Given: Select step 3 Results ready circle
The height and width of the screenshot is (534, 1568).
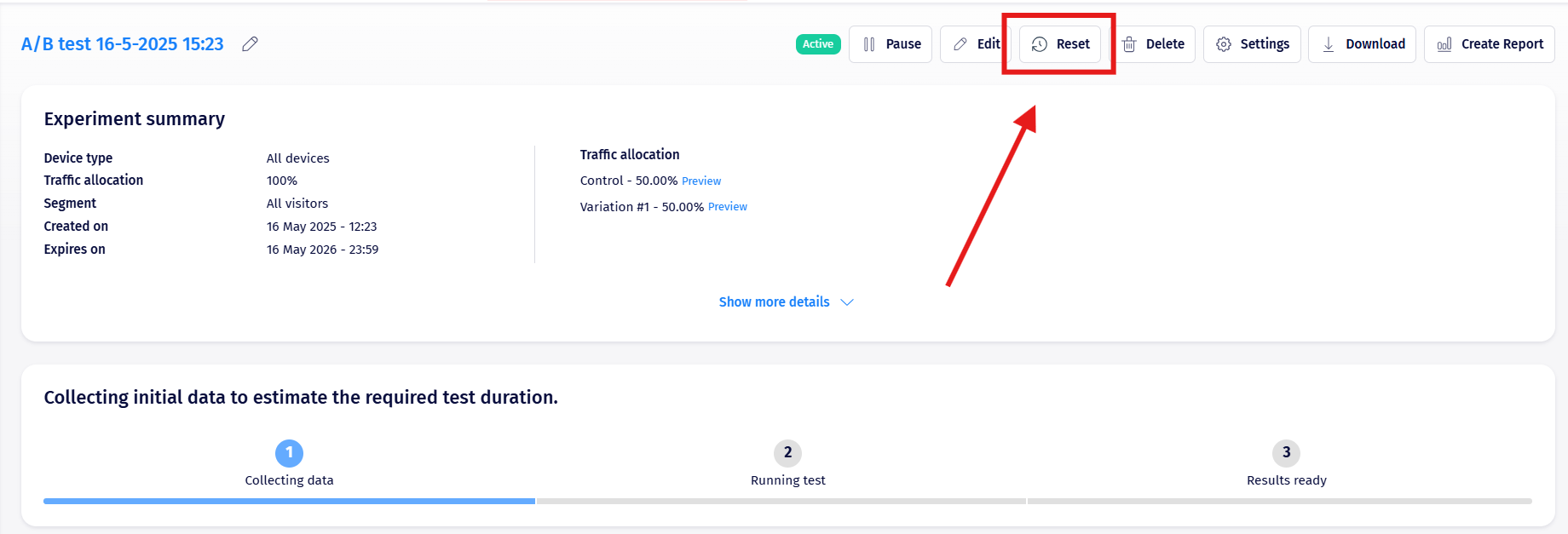Looking at the screenshot, I should [x=1287, y=453].
